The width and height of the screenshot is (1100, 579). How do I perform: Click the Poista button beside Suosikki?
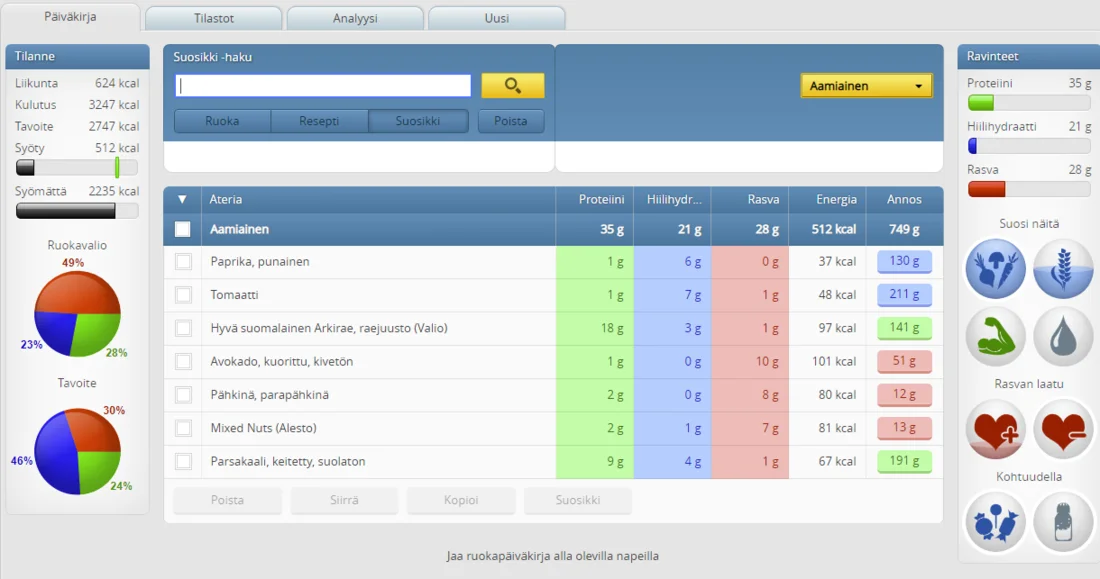point(511,121)
